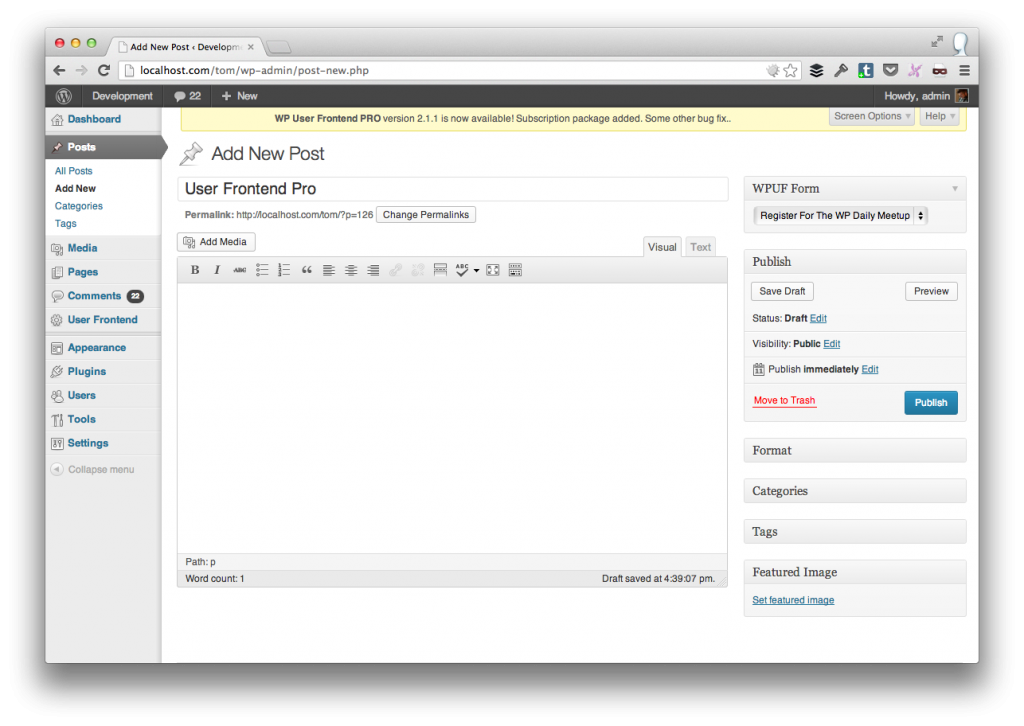Open Comments section in sidebar
Image resolution: width=1024 pixels, height=726 pixels.
coord(95,296)
